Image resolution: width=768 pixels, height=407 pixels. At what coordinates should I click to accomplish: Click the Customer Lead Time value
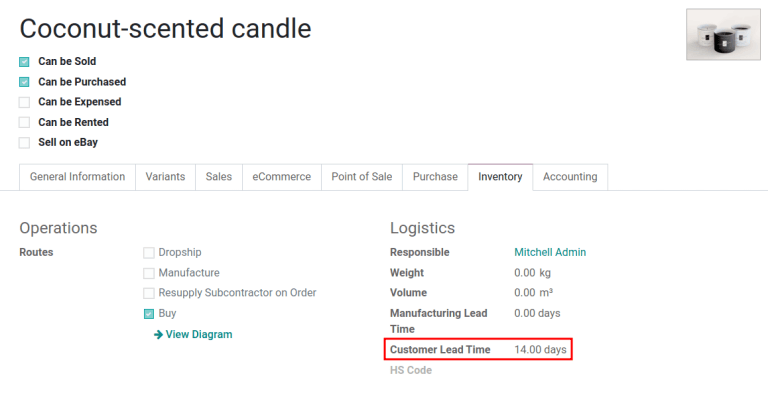(x=540, y=350)
